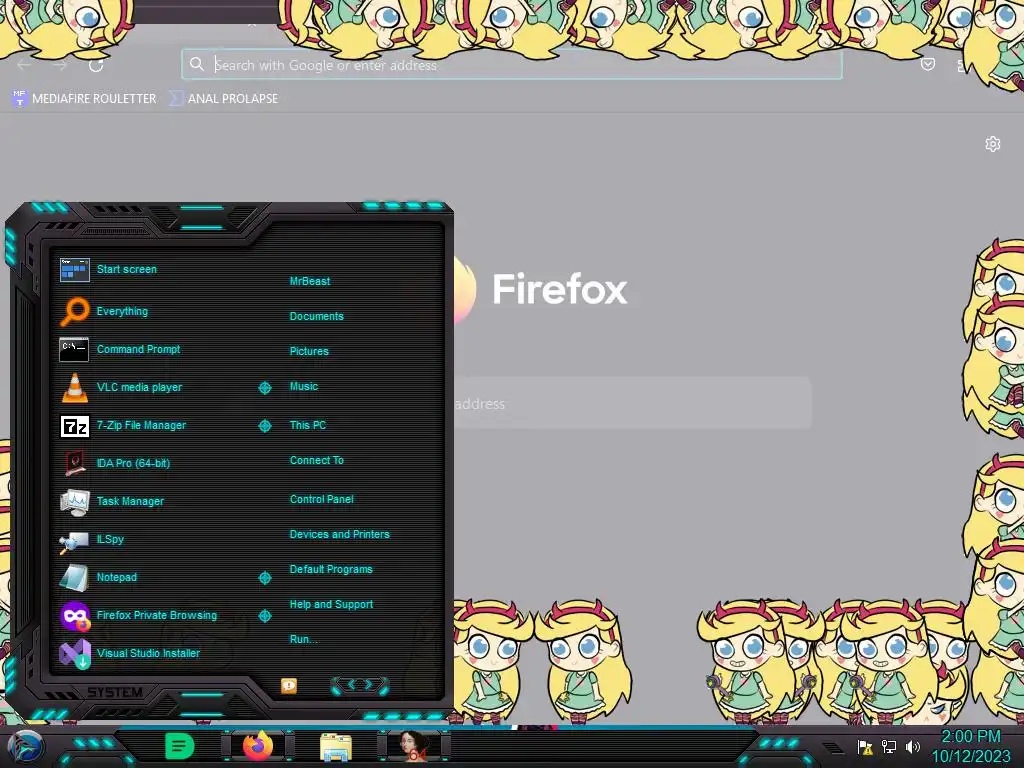Screen dimensions: 1024x768
Task: Open Devices and Printers
Action: coord(340,534)
